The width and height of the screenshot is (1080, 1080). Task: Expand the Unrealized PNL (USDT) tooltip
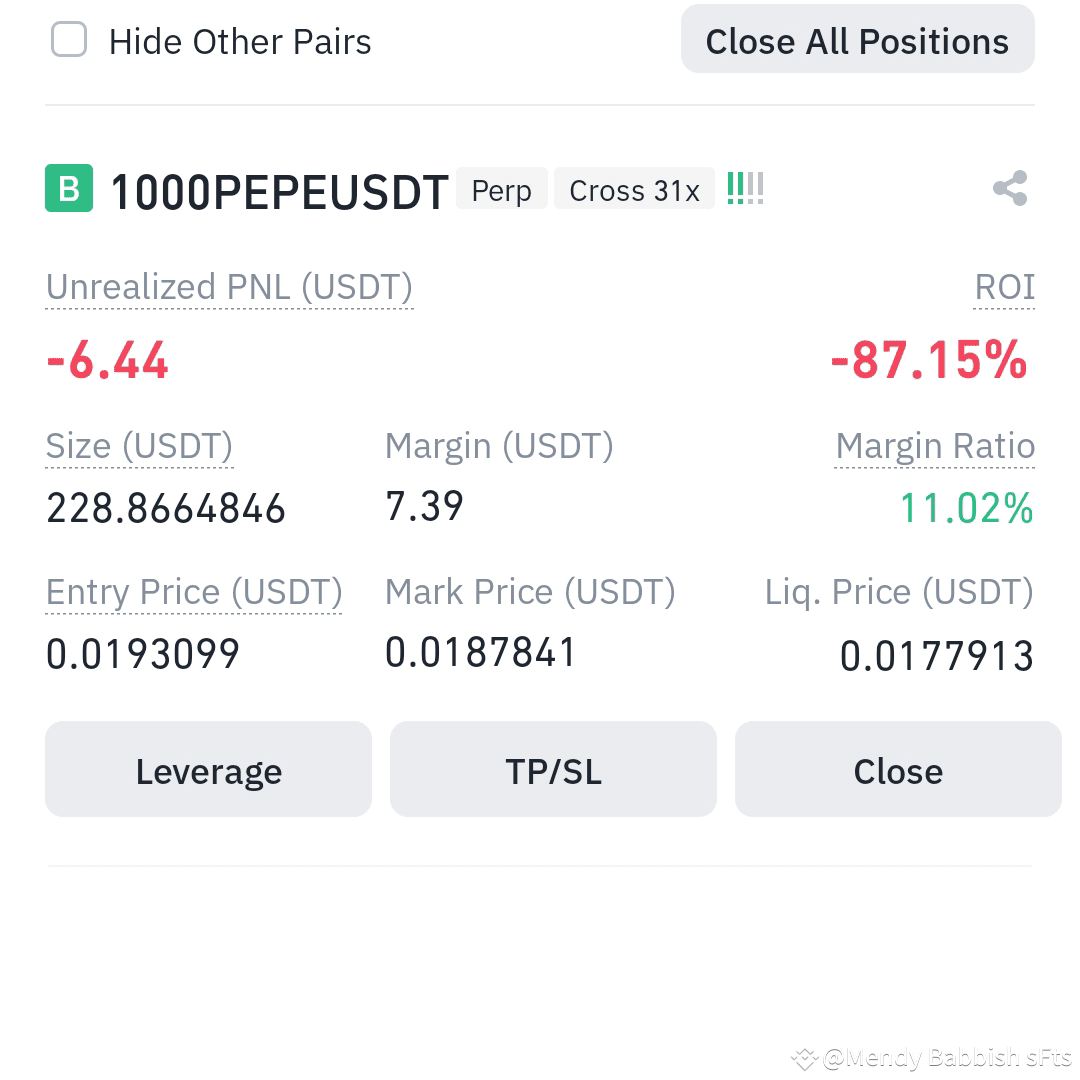(229, 287)
